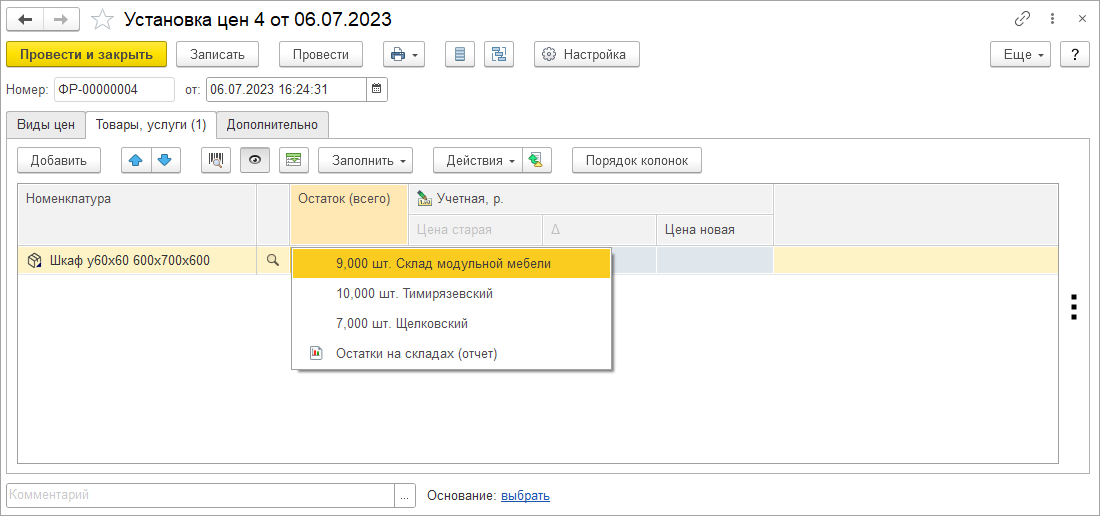Click the Учетная price type header icon
Image resolution: width=1100 pixels, height=516 pixels.
424,199
